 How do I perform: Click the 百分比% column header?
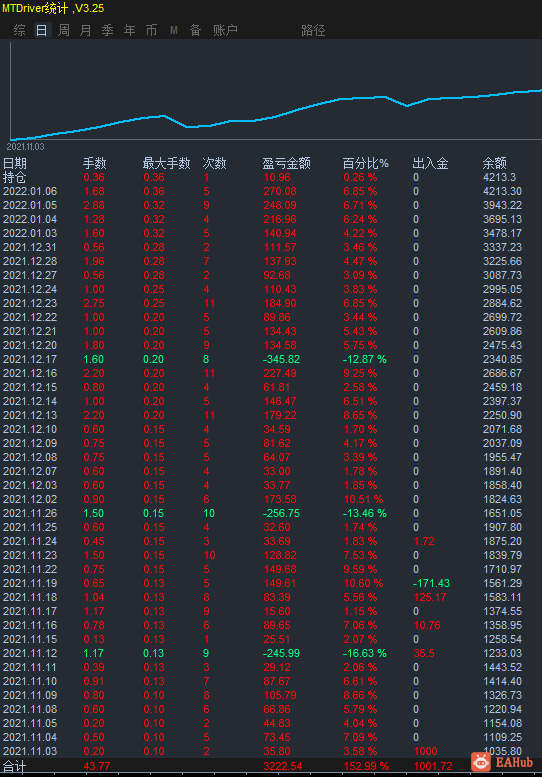366,163
